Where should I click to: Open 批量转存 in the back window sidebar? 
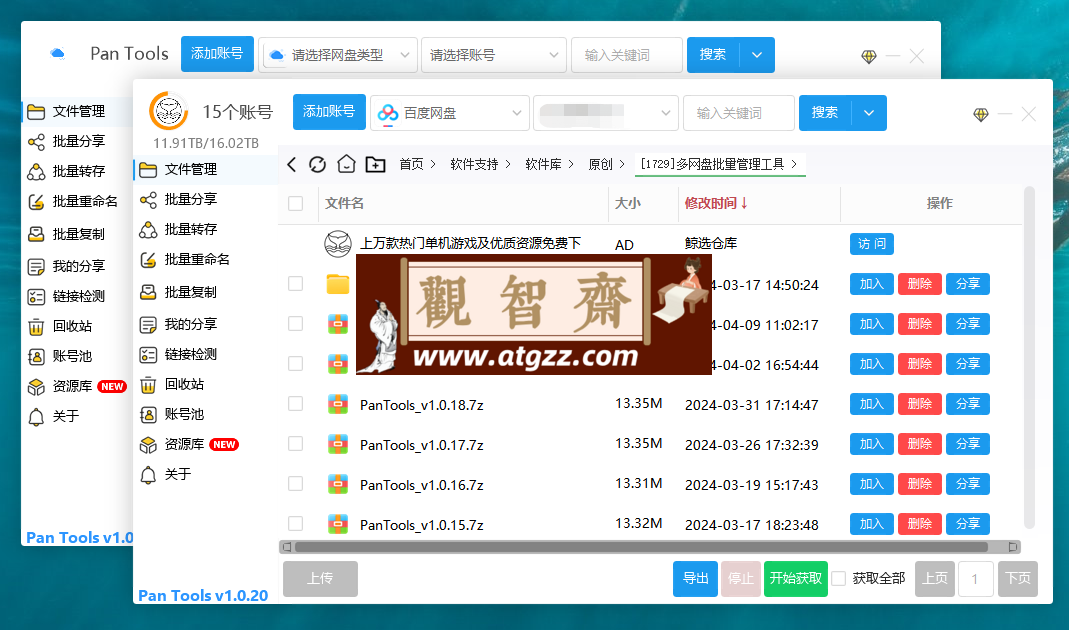pos(78,171)
